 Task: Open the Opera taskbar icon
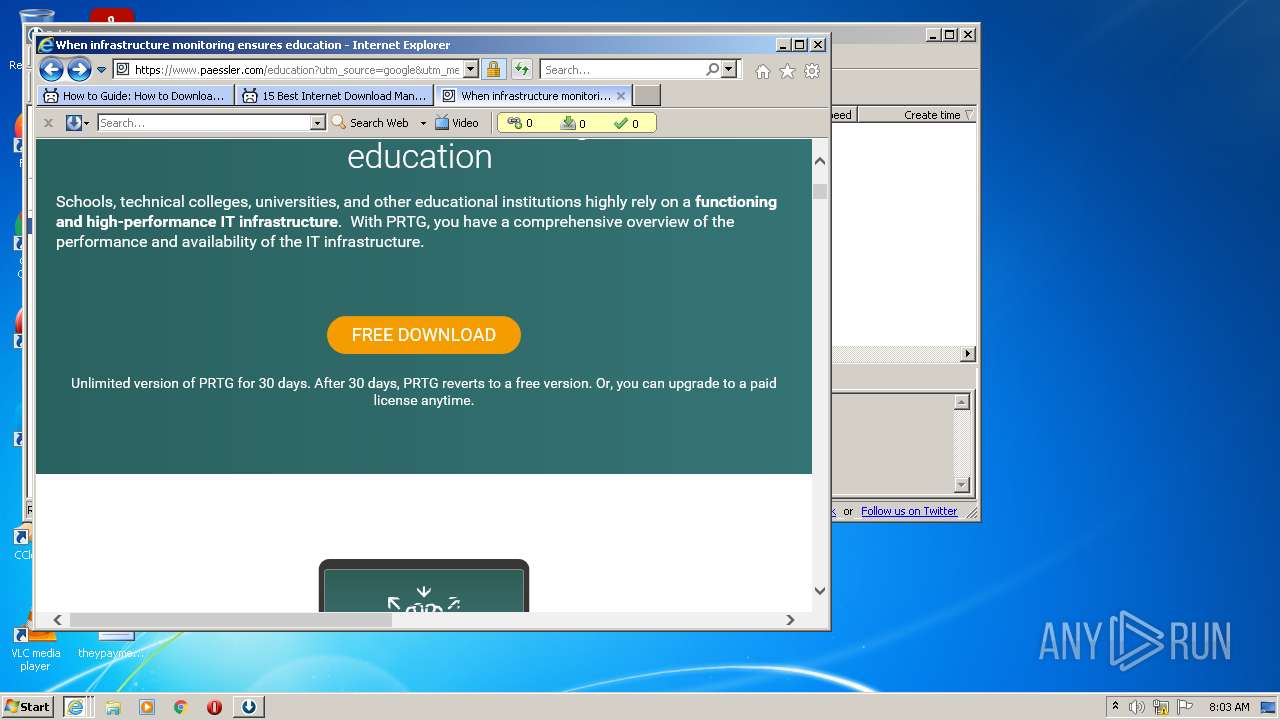[x=214, y=707]
